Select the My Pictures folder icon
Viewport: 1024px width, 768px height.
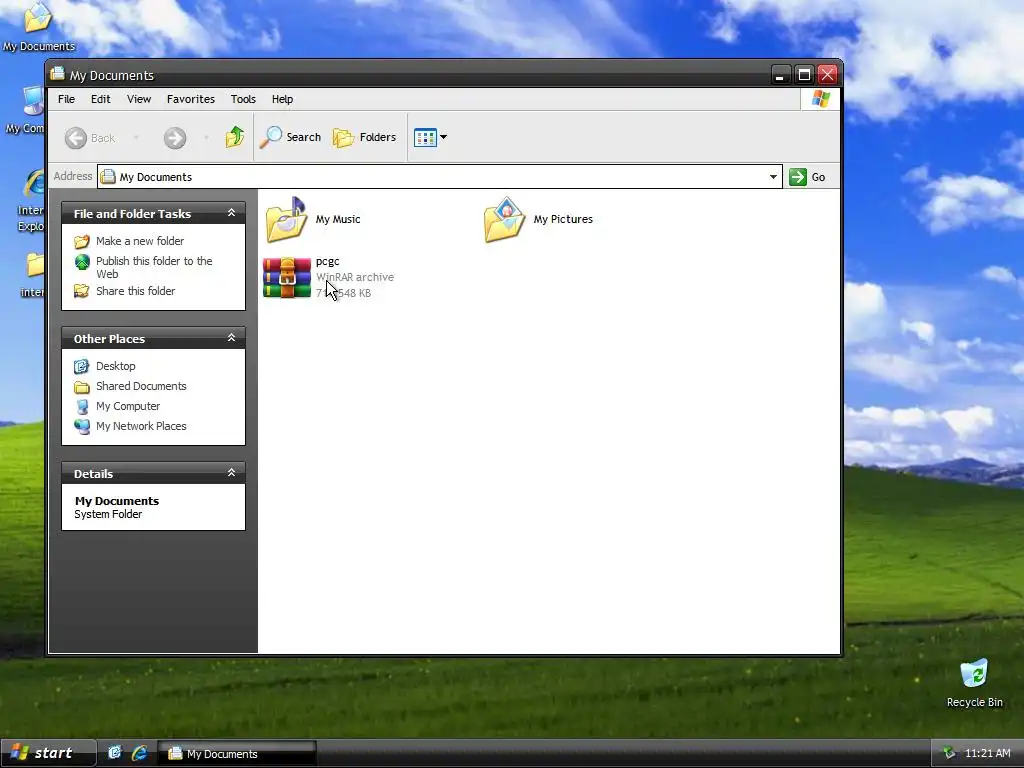(x=504, y=219)
